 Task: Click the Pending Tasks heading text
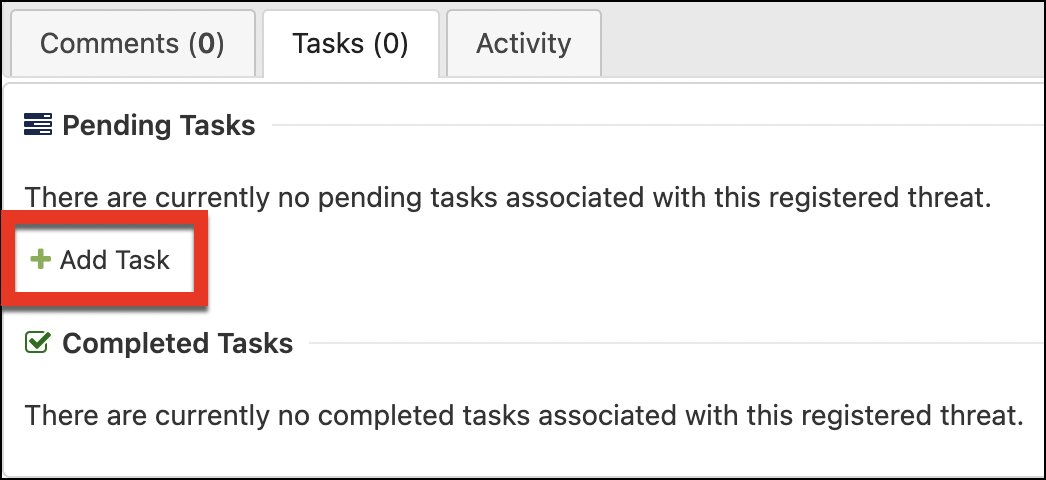[x=159, y=125]
